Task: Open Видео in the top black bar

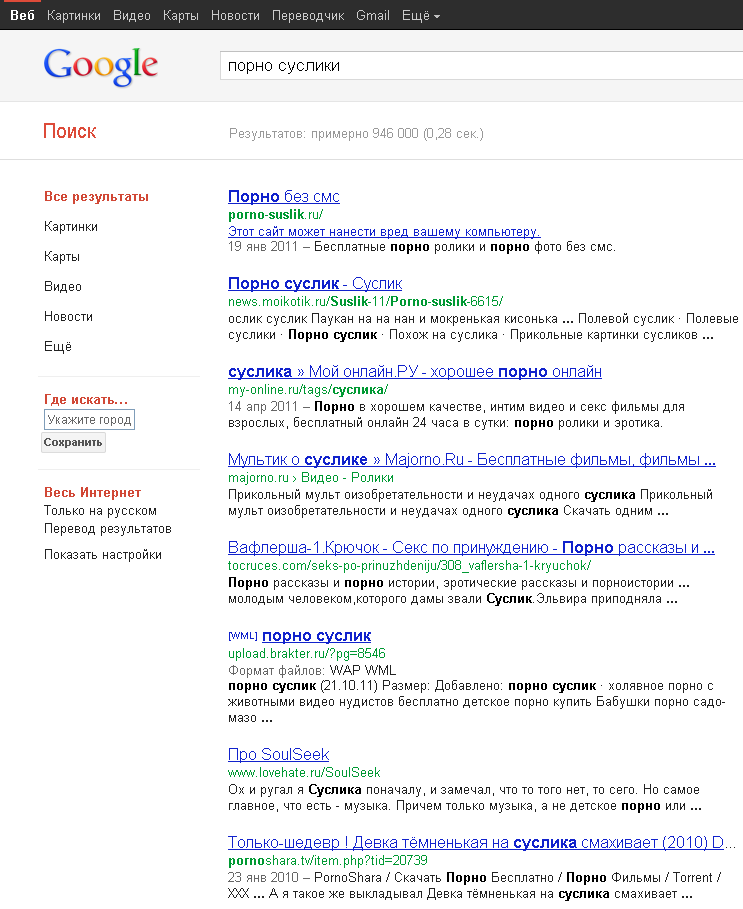Action: (x=132, y=16)
